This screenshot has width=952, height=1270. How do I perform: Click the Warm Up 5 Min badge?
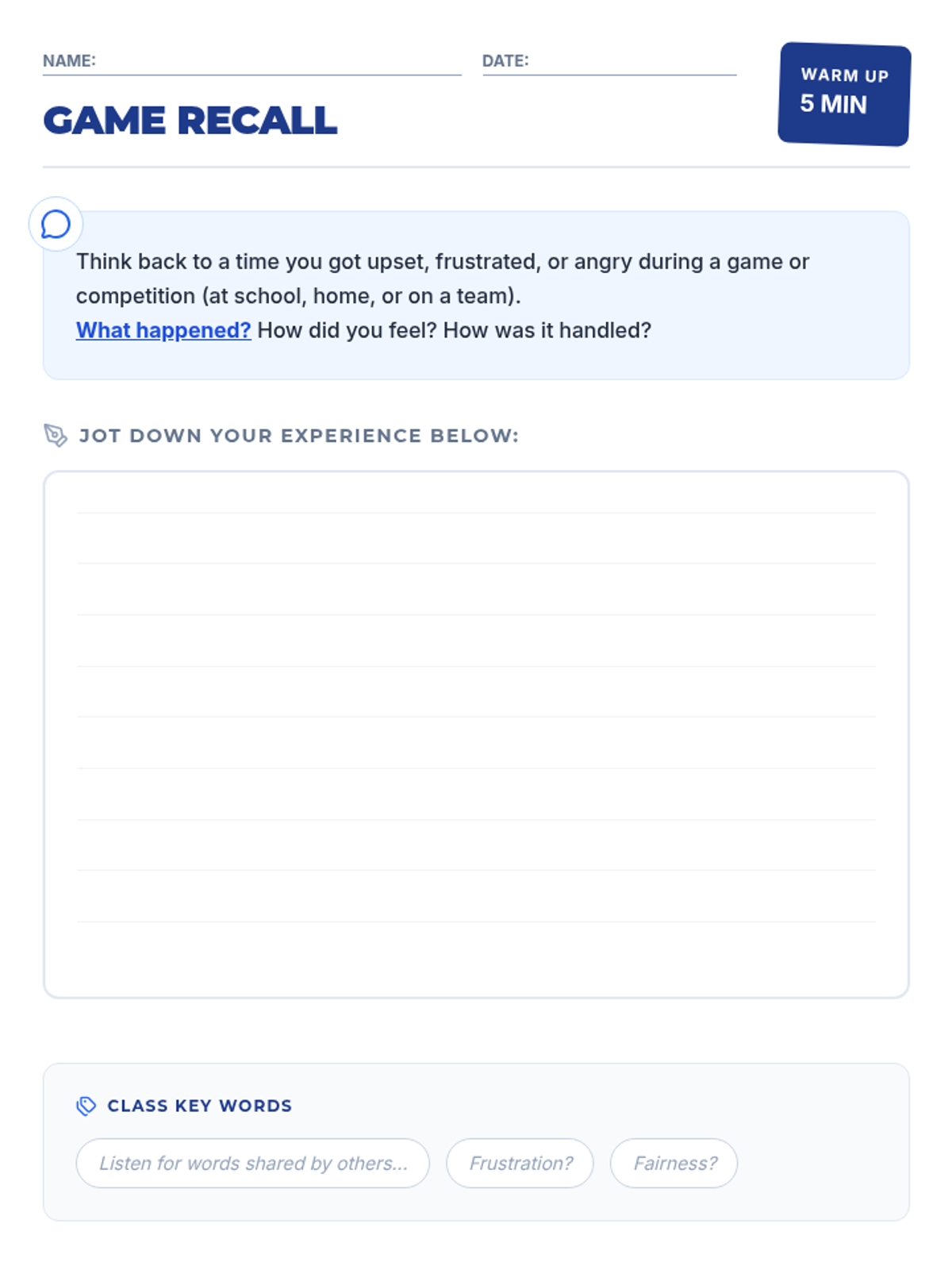tap(844, 94)
